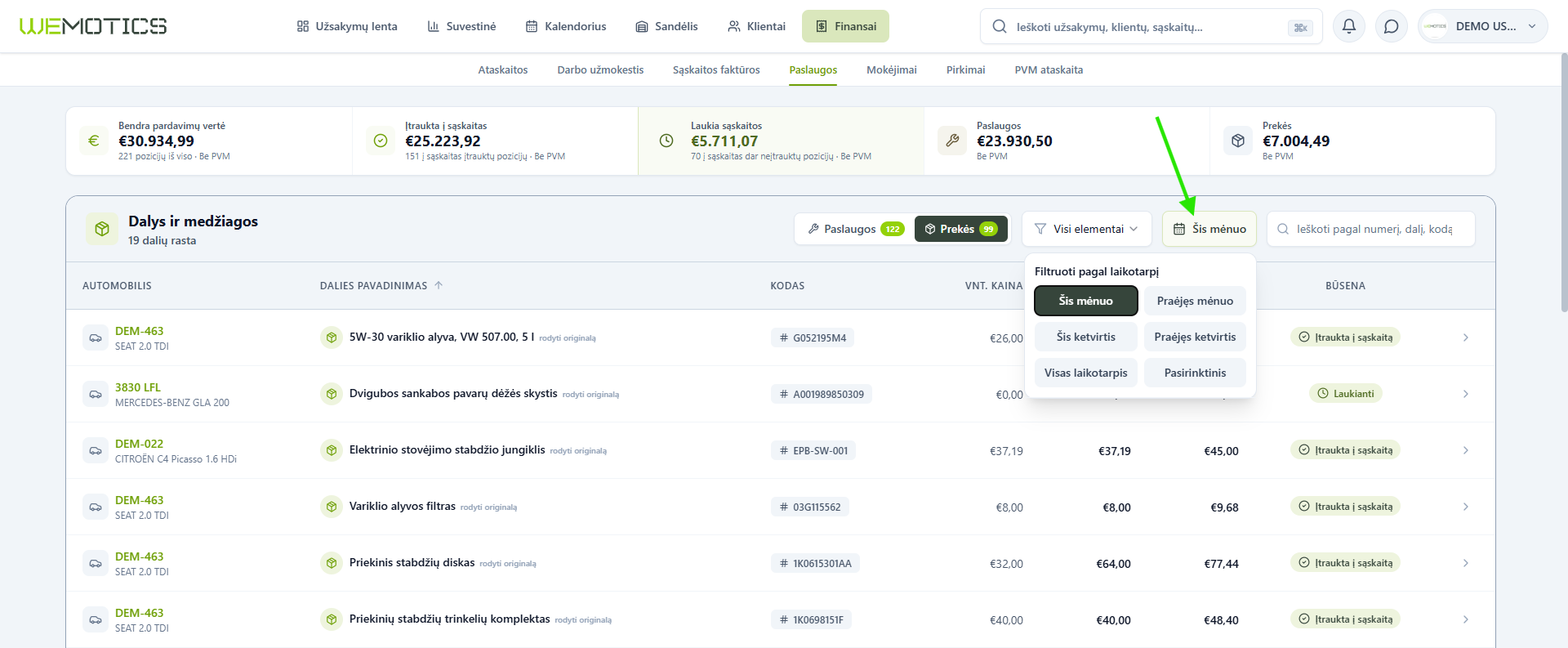
Task: Select Praėjęs mėnuo period option
Action: tap(1195, 301)
